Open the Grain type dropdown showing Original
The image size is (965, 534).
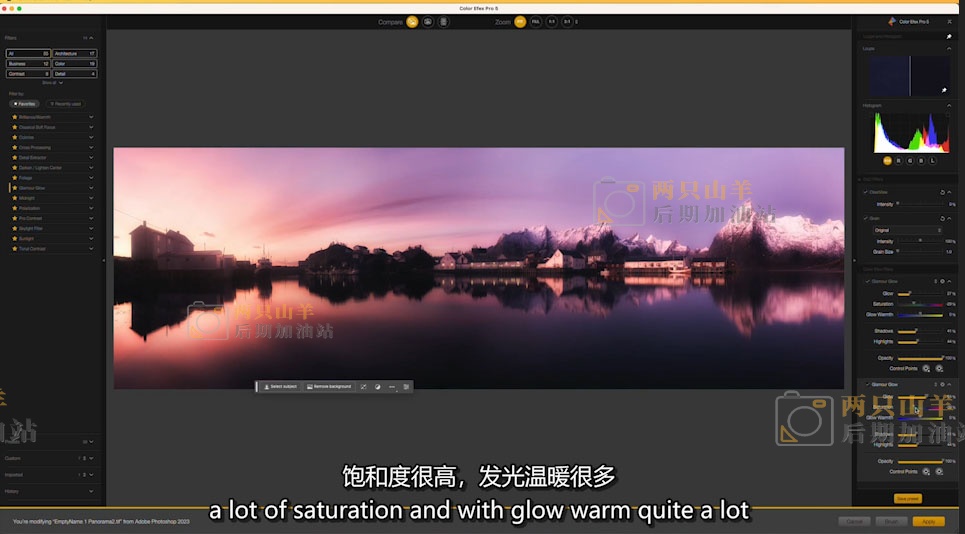point(907,230)
